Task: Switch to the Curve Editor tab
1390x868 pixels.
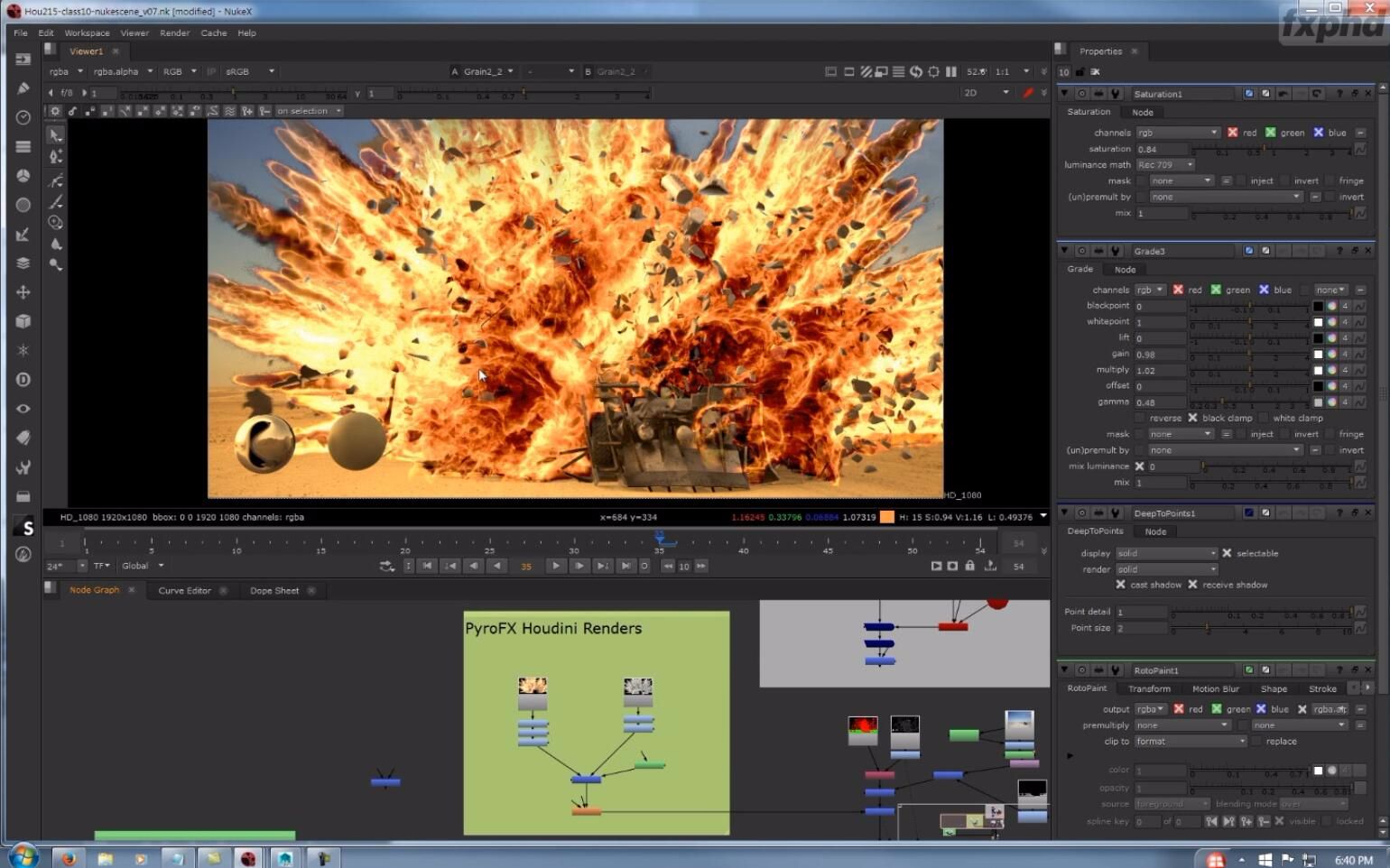Action: click(184, 591)
